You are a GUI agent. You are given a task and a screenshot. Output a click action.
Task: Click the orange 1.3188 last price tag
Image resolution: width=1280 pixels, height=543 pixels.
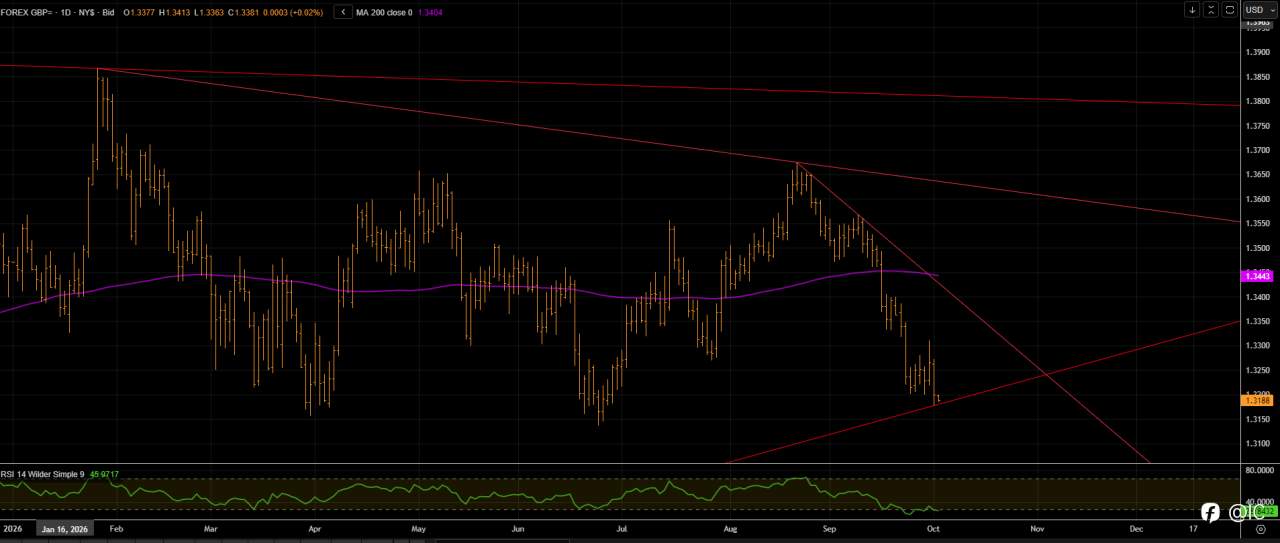(1257, 400)
